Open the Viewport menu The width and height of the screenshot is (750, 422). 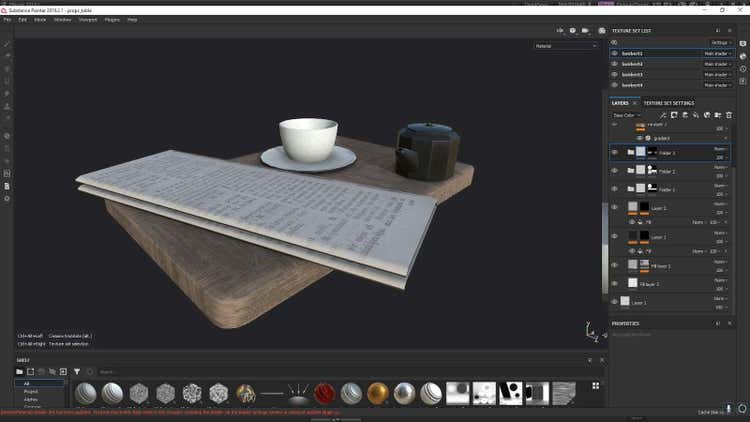coord(88,20)
